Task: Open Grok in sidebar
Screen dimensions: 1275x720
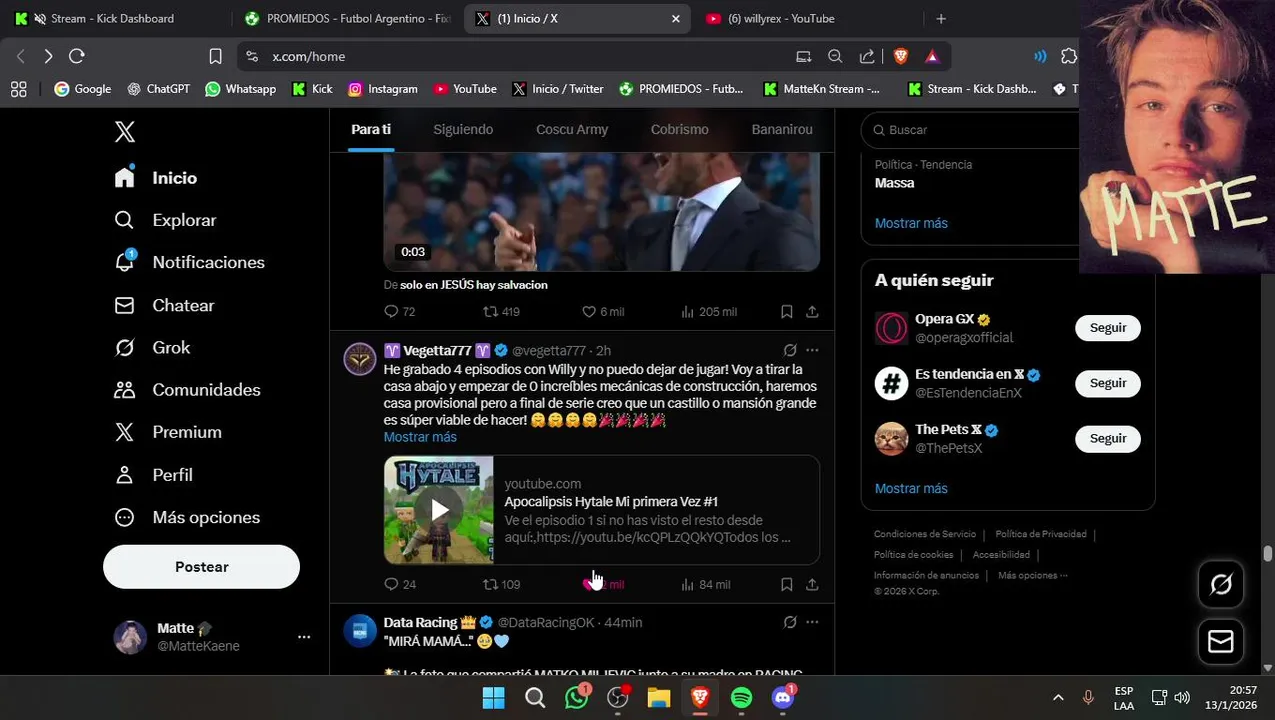Action: coord(152,347)
